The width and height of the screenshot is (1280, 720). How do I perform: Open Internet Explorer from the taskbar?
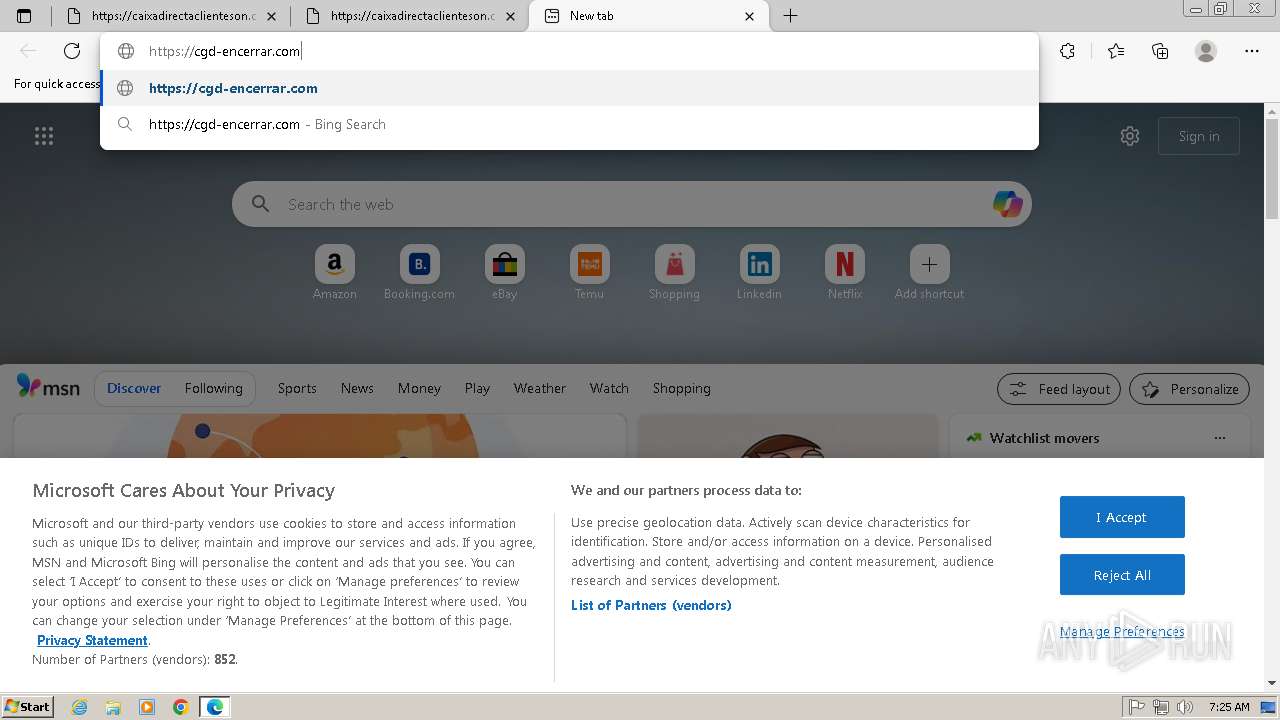pos(80,707)
